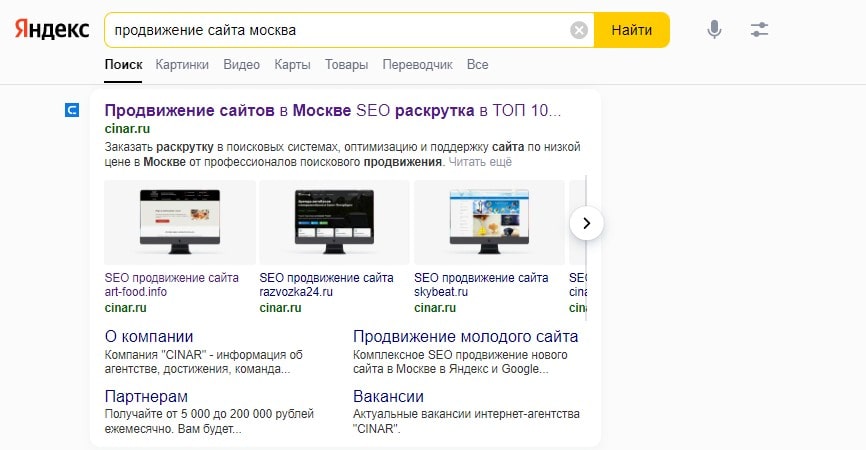The width and height of the screenshot is (866, 450).
Task: Open the О компании sitelink
Action: click(x=149, y=336)
